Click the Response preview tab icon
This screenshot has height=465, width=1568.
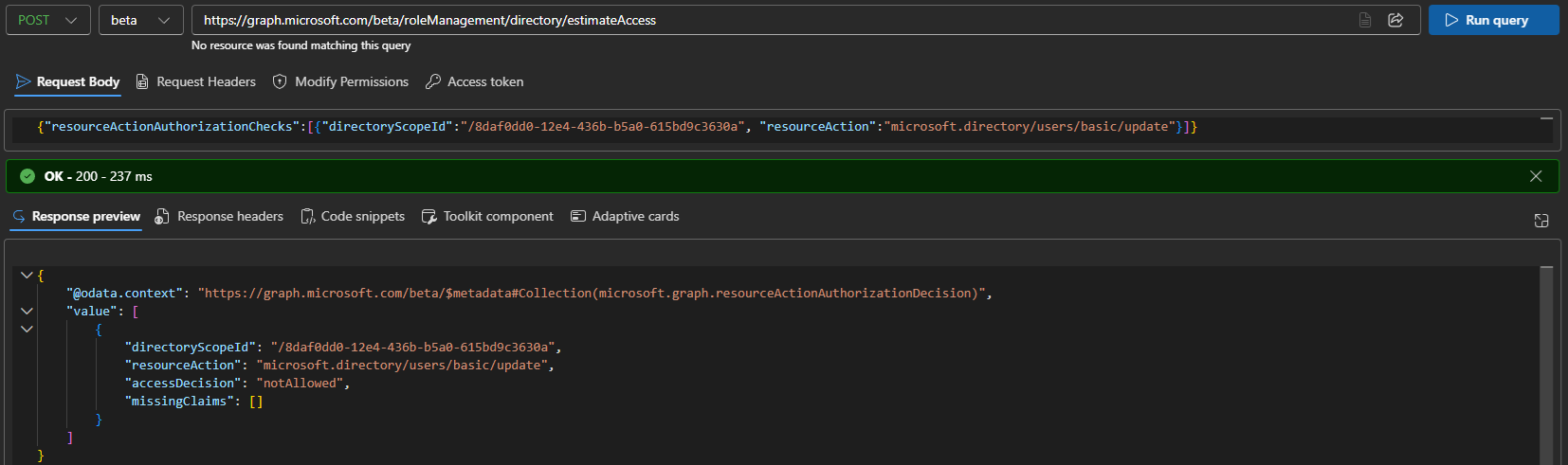(19, 217)
